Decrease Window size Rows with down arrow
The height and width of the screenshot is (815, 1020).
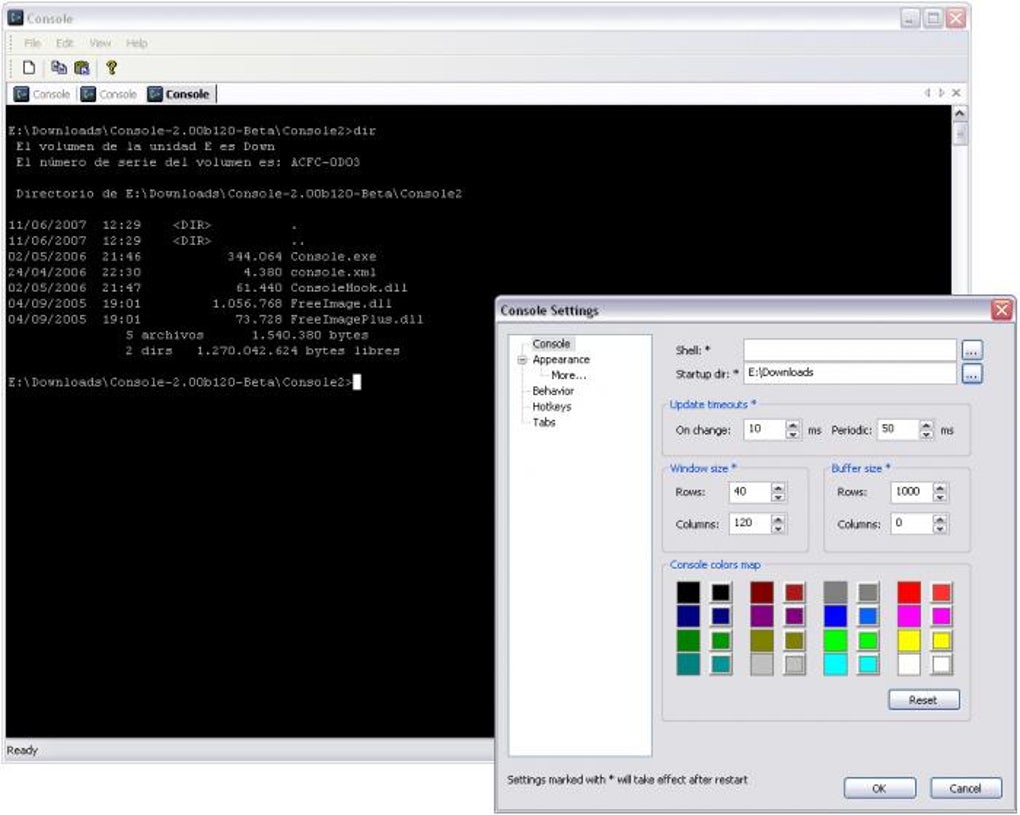pyautogui.click(x=778, y=497)
